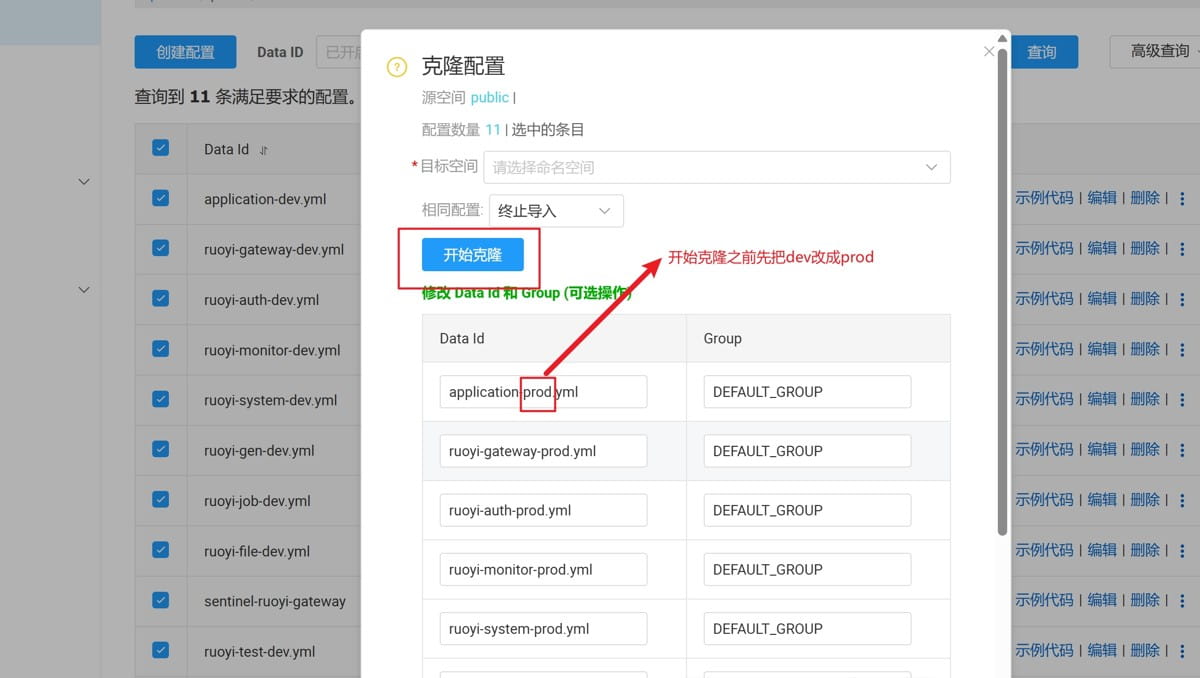Viewport: 1200px width, 678px height.
Task: Open 示例代码 for application-dev.yml row
Action: 1044,199
